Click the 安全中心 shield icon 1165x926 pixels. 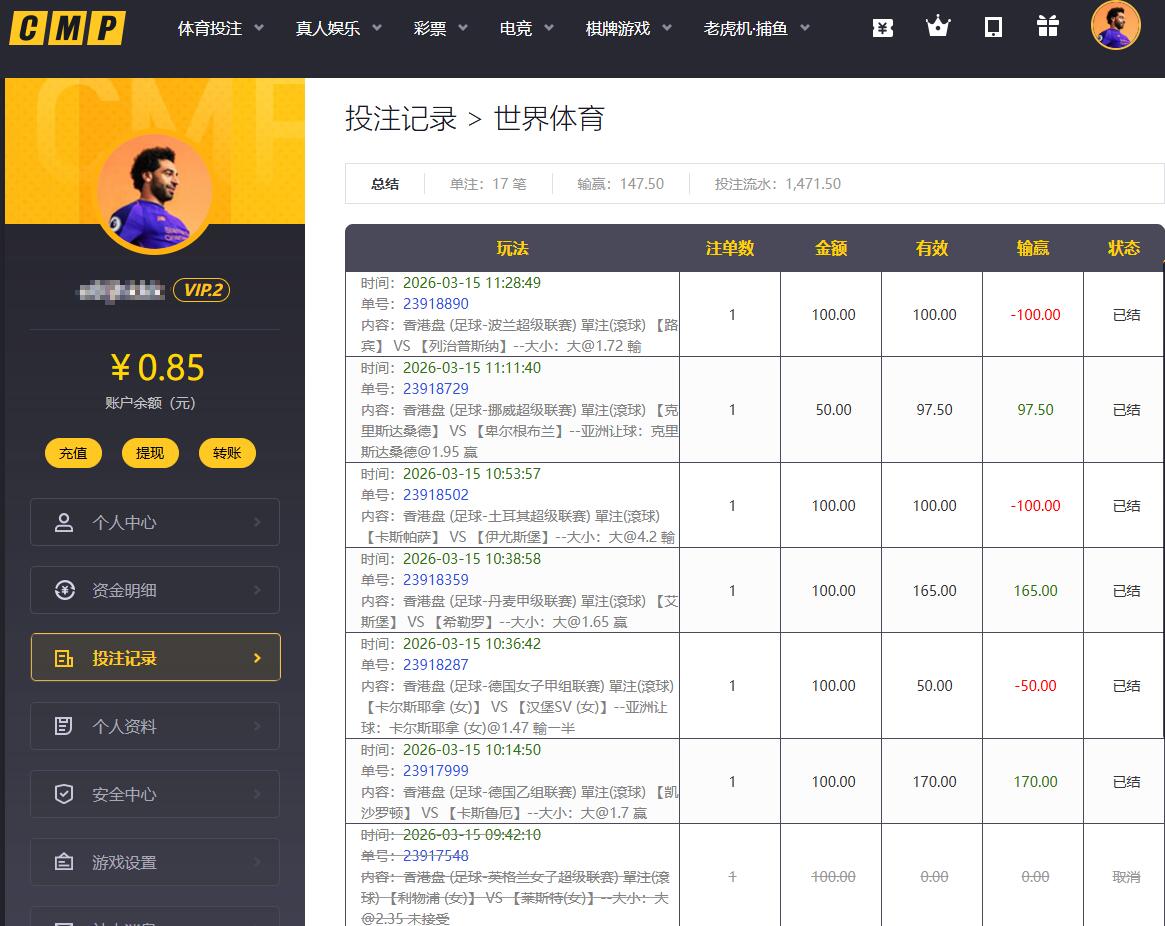tap(65, 794)
